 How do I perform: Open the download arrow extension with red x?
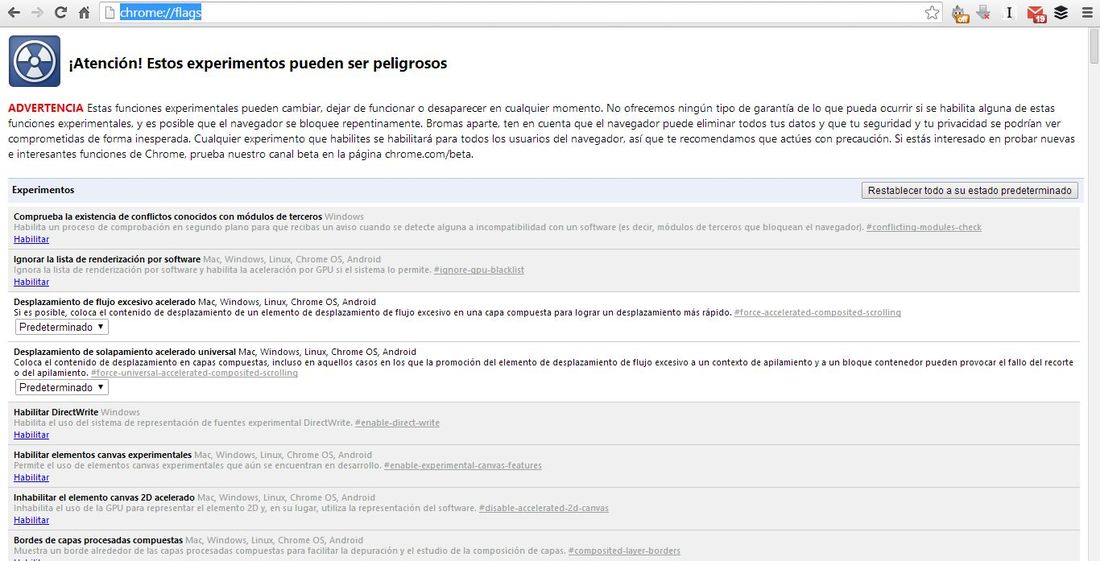click(x=984, y=13)
